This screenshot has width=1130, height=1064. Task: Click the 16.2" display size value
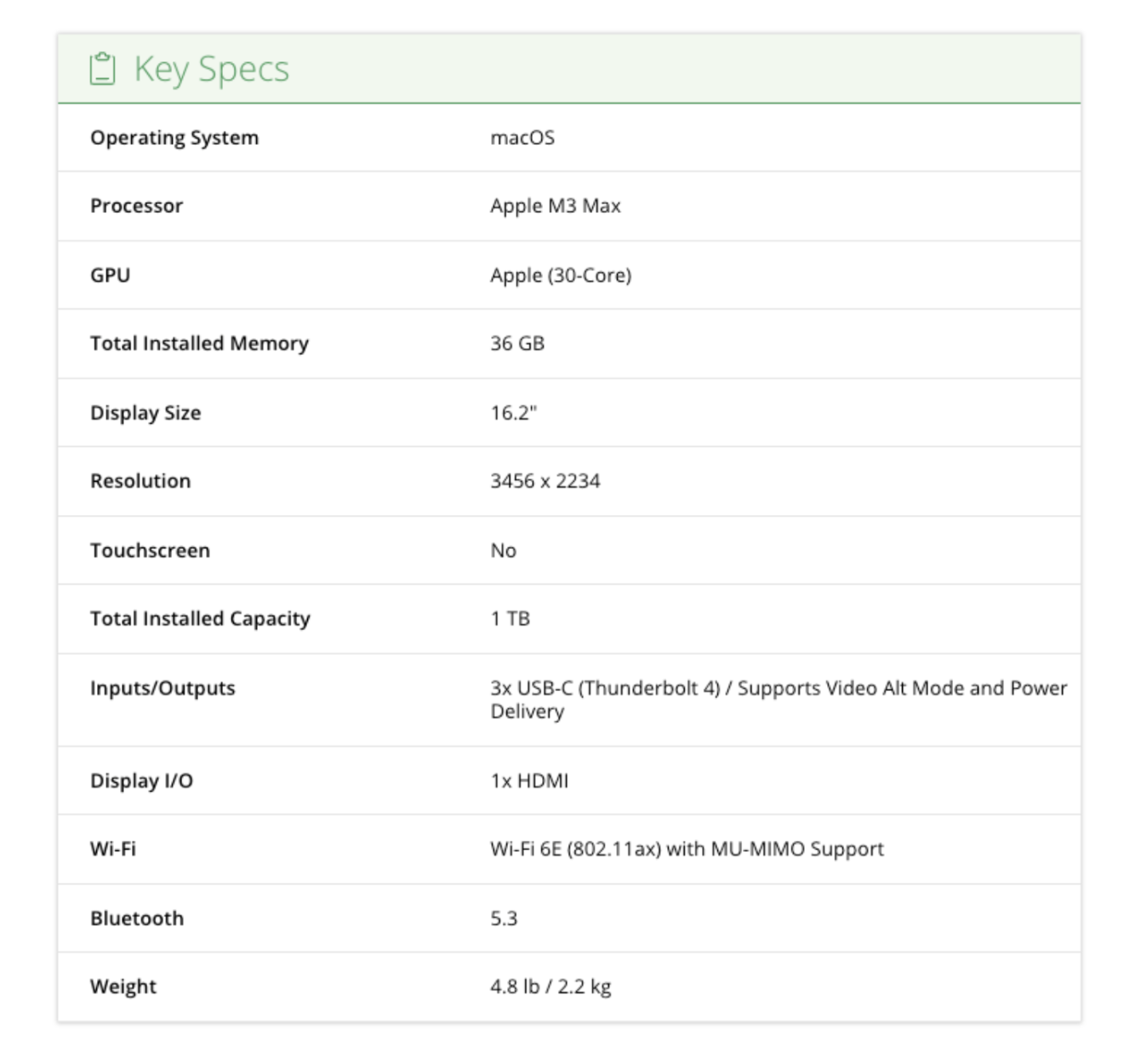point(513,413)
